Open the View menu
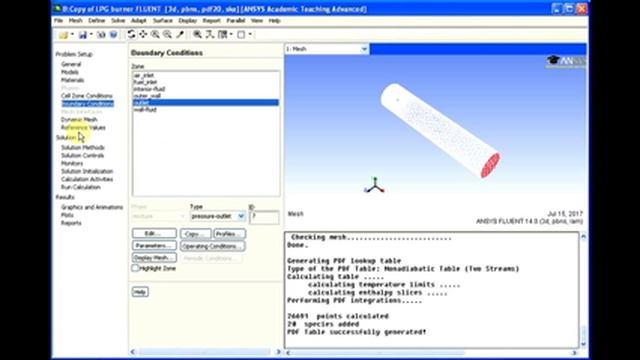Viewport: 640px width, 360px height. pos(257,20)
